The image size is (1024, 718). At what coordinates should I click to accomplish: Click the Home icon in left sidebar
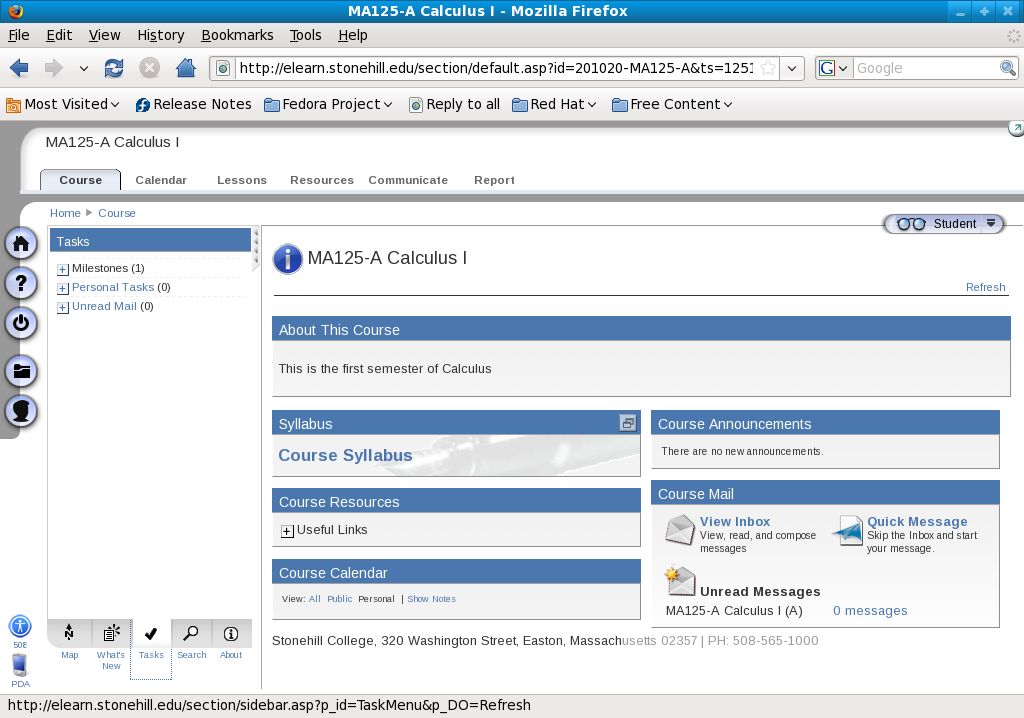(22, 244)
